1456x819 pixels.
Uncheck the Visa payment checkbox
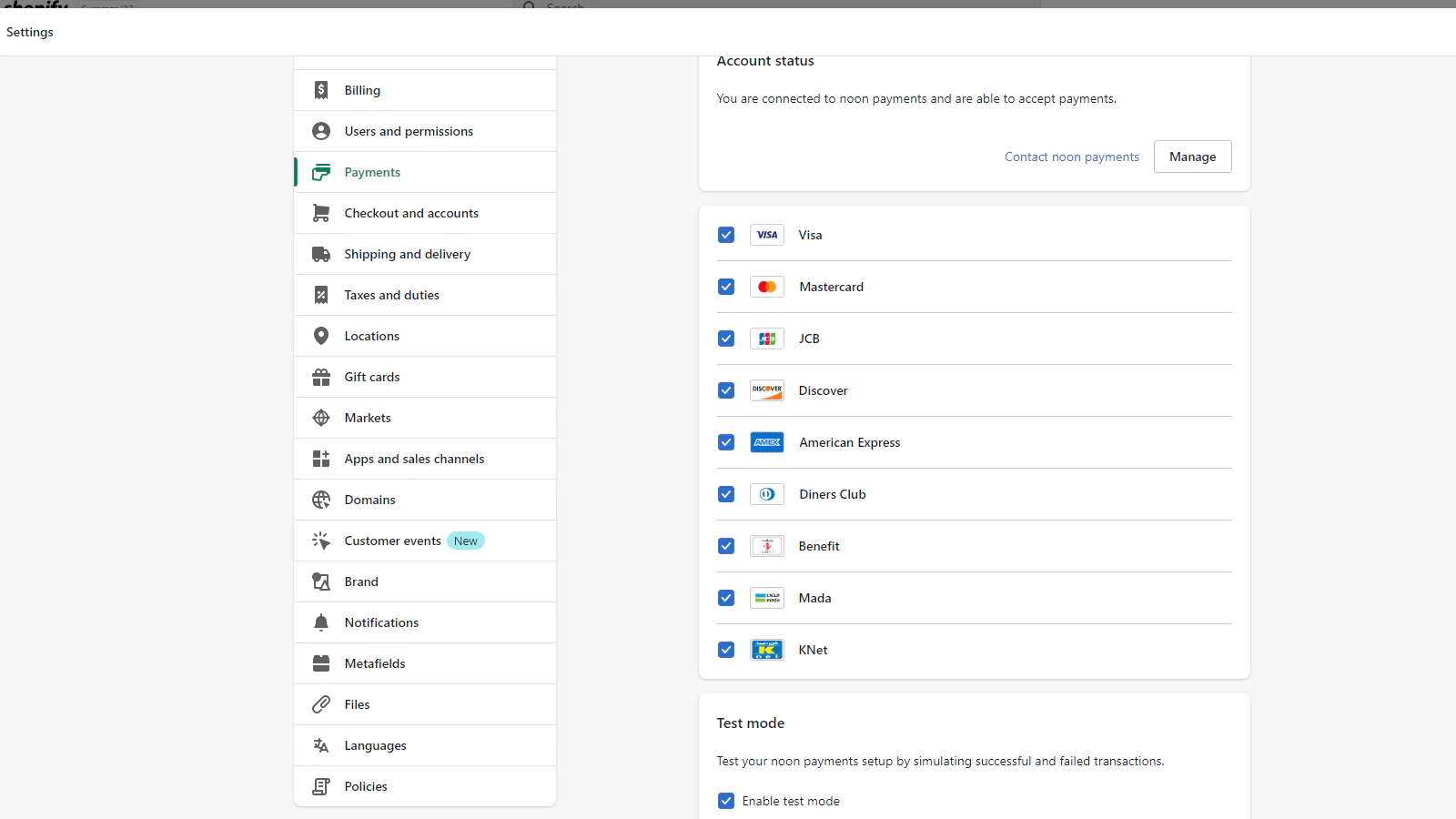[726, 235]
